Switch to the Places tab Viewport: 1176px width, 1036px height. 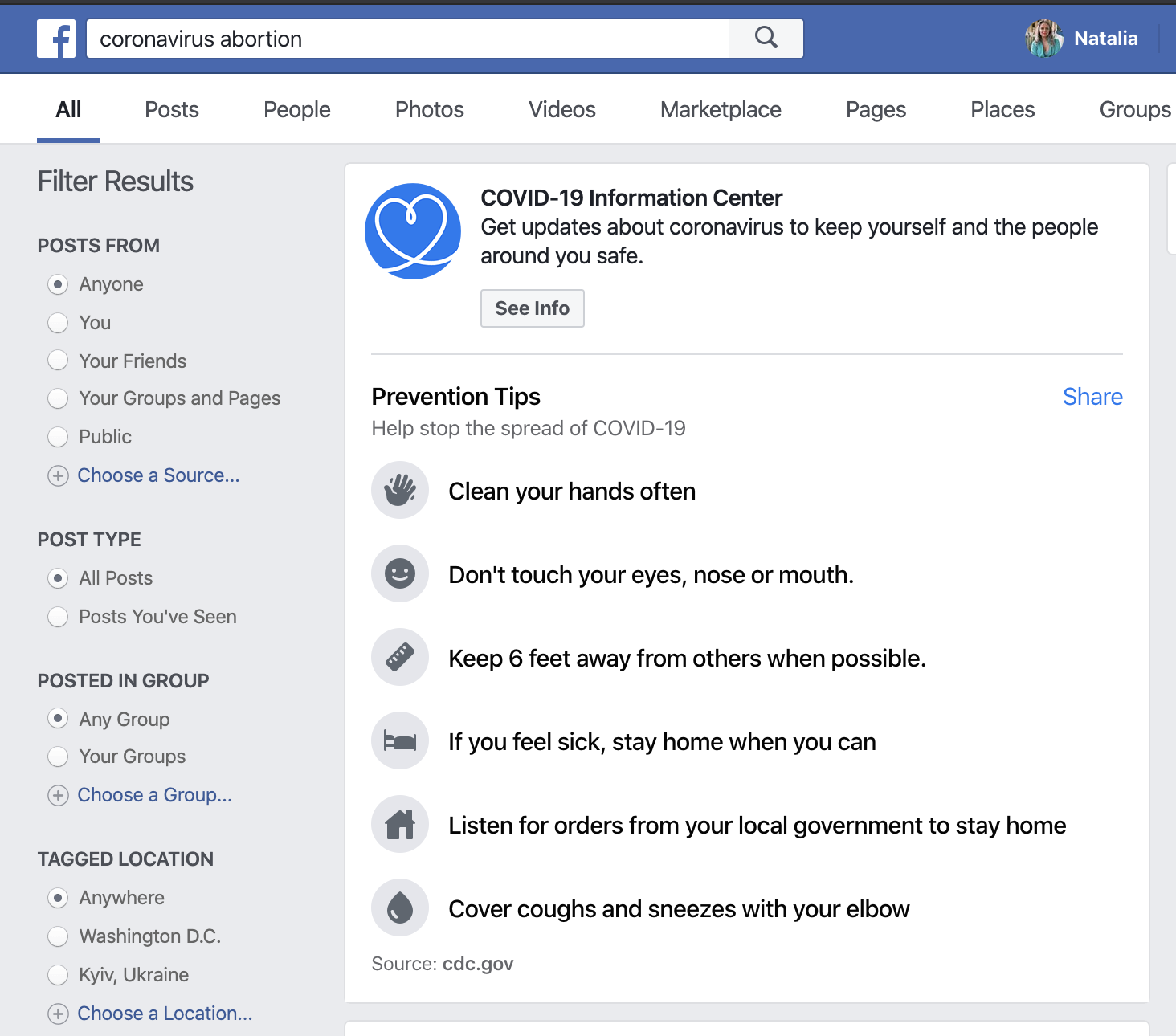[1002, 109]
